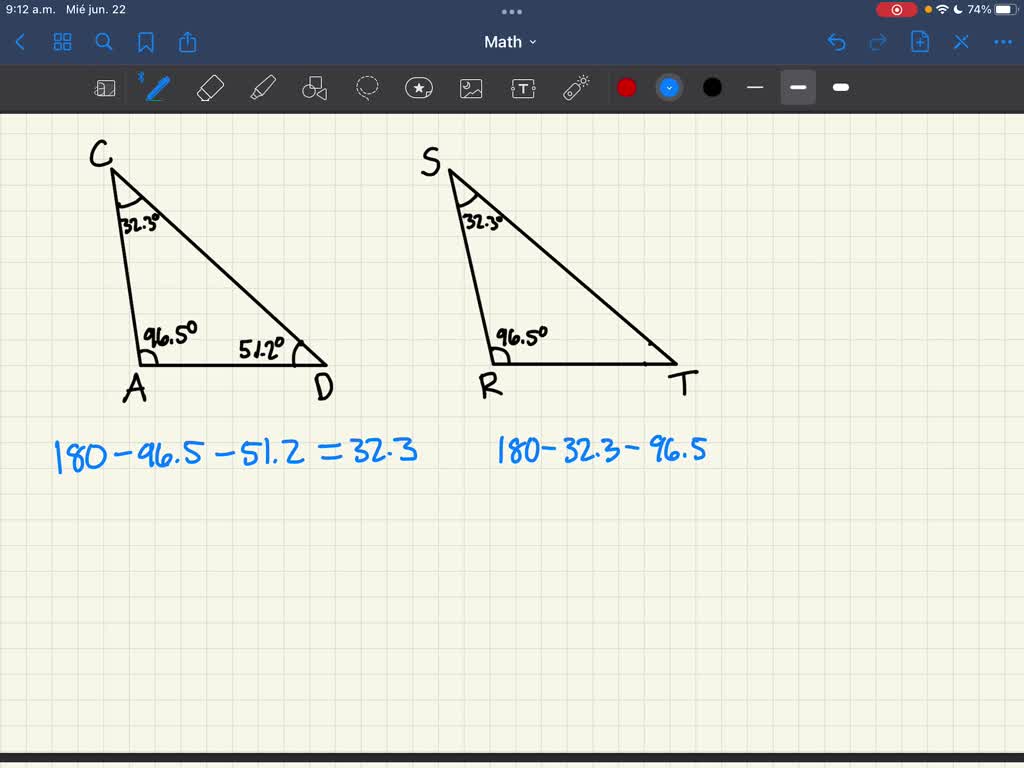Open the Share menu
Image resolution: width=1024 pixels, height=768 pixels.
[x=187, y=42]
